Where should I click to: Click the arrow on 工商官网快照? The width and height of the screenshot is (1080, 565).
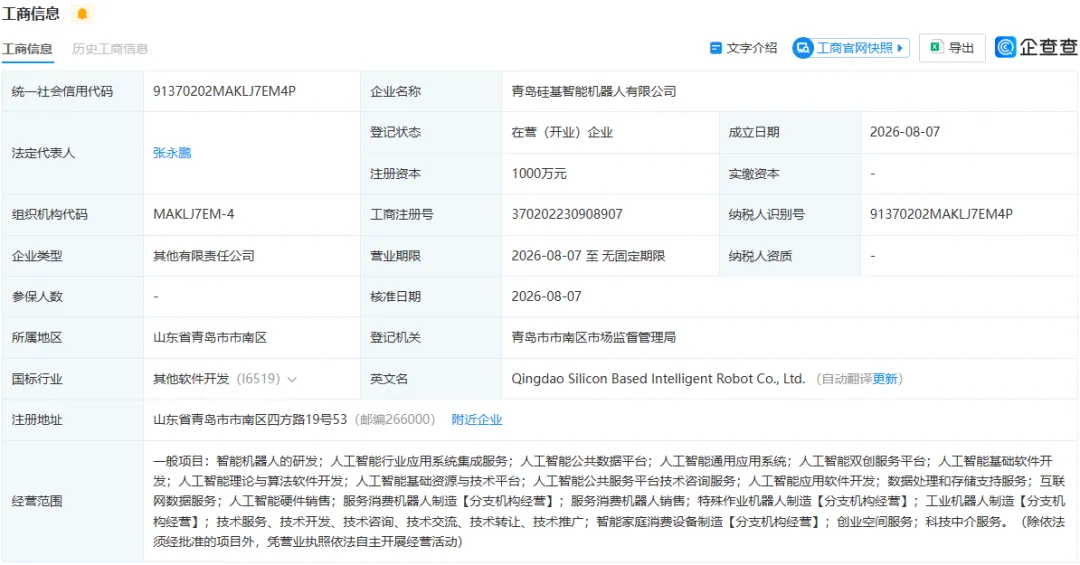tap(900, 48)
